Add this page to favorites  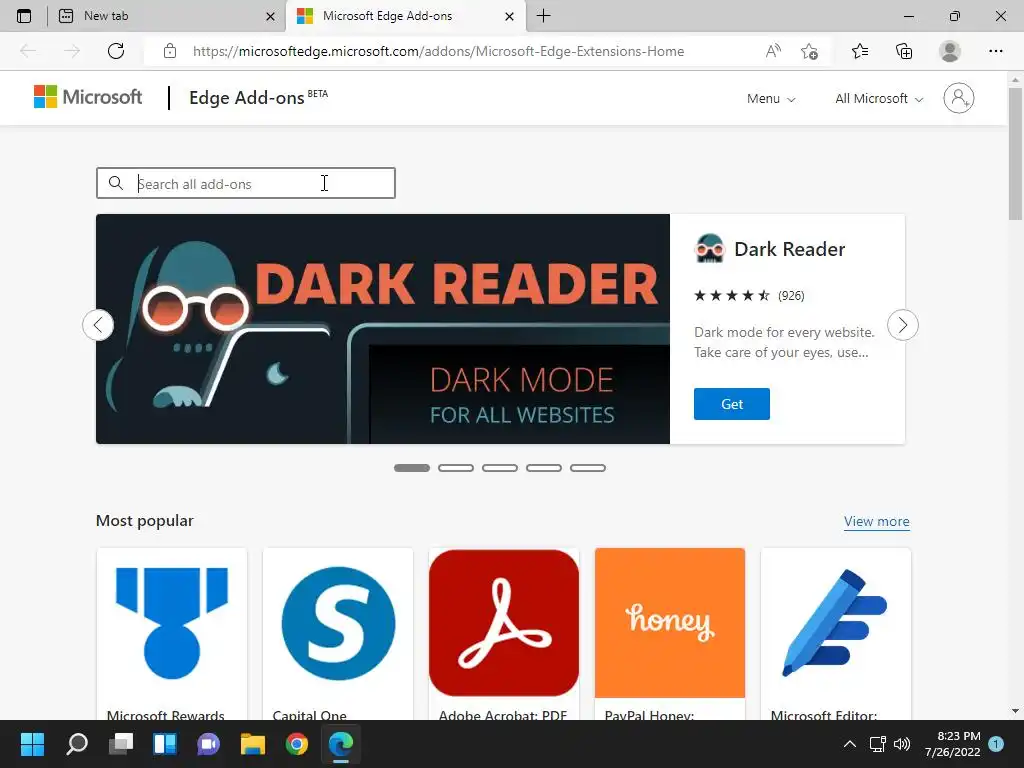(x=809, y=51)
